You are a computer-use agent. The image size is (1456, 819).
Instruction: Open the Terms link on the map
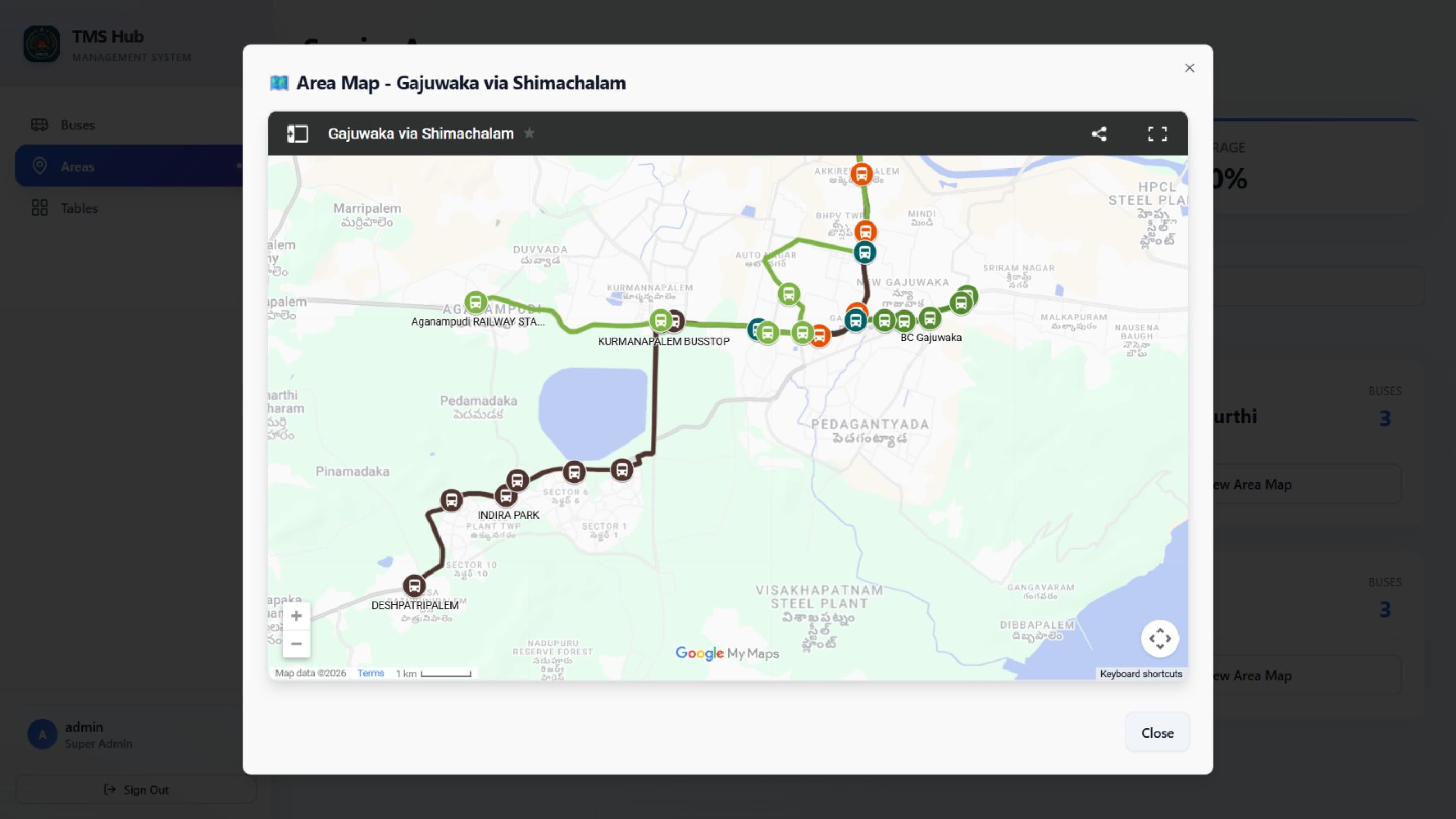click(371, 673)
